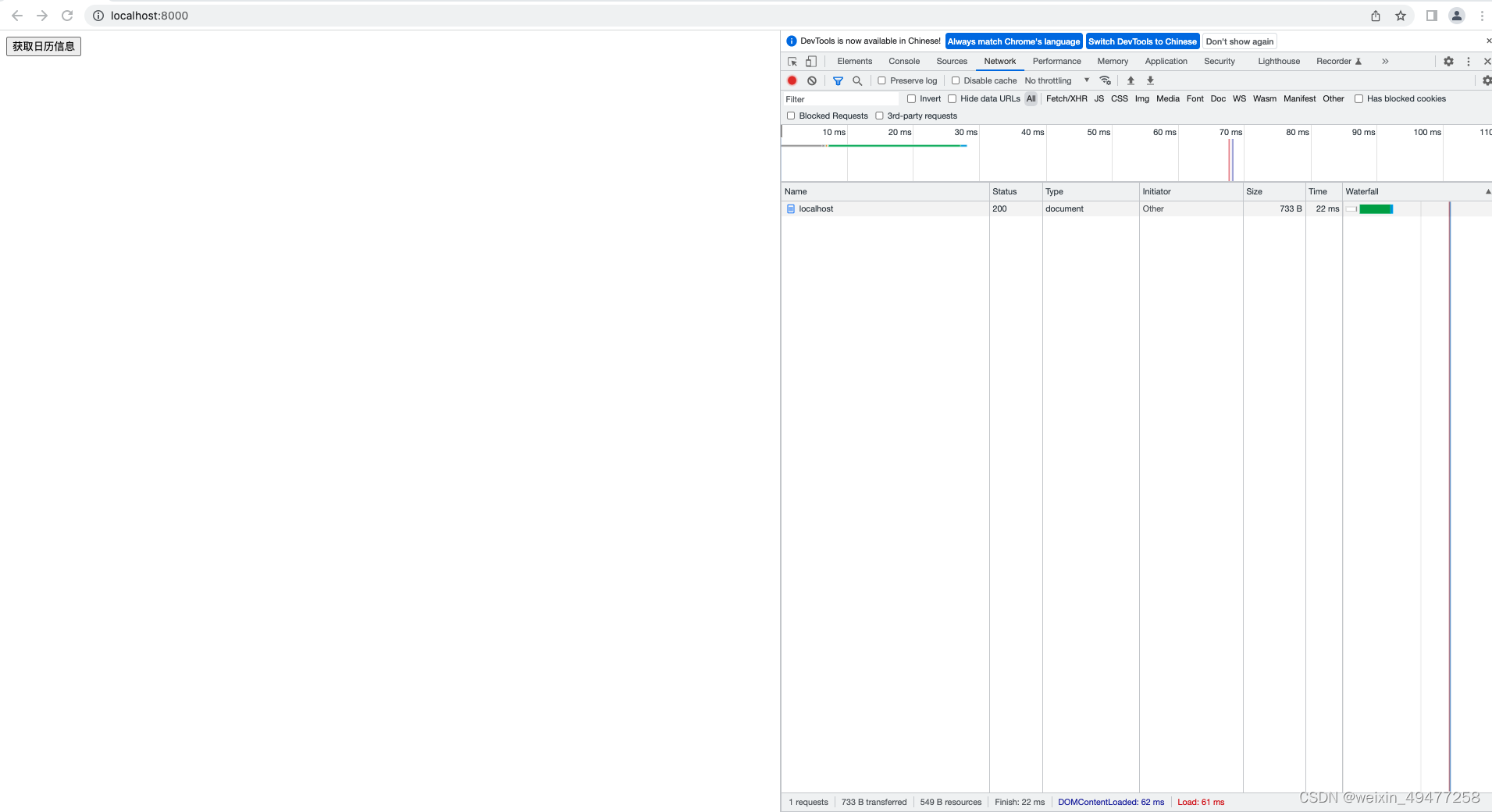Toggle the network filter funnel icon
The height and width of the screenshot is (812, 1492).
[x=838, y=80]
